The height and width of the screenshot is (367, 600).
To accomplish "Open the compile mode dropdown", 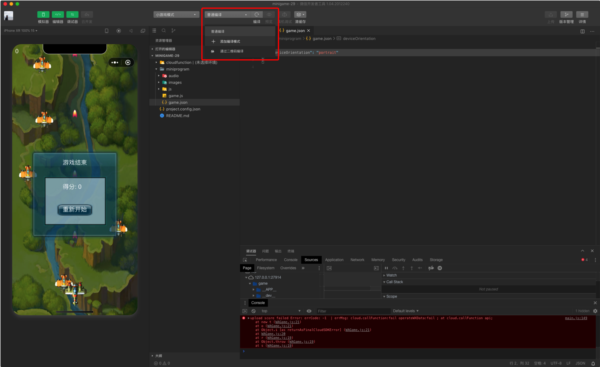I will coord(228,15).
